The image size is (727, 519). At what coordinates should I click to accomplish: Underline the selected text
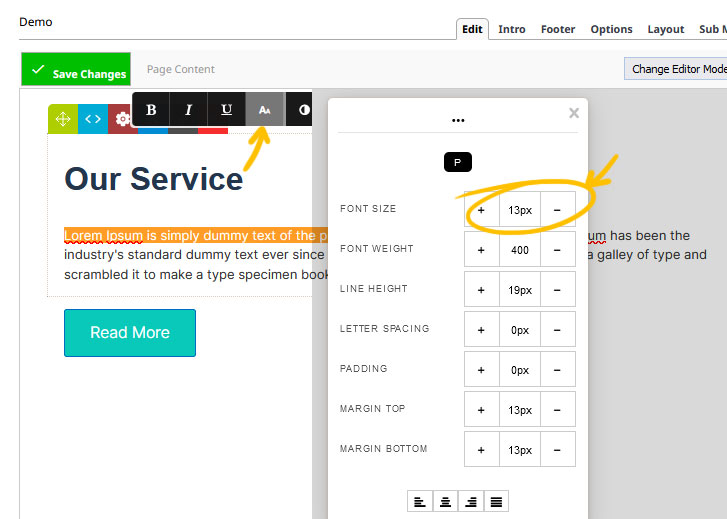click(x=227, y=110)
